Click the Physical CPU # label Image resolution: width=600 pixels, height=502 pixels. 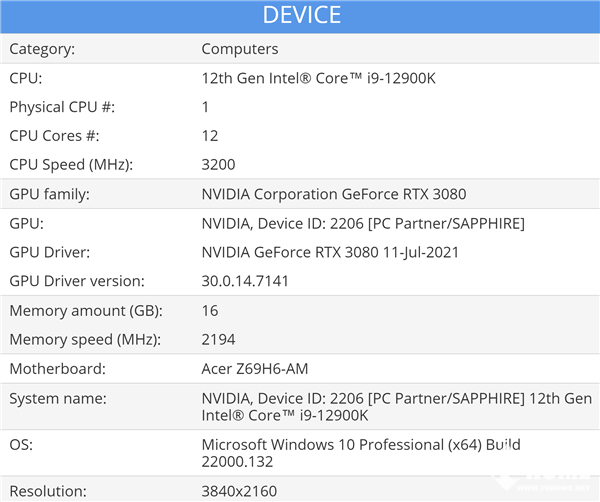[60, 106]
